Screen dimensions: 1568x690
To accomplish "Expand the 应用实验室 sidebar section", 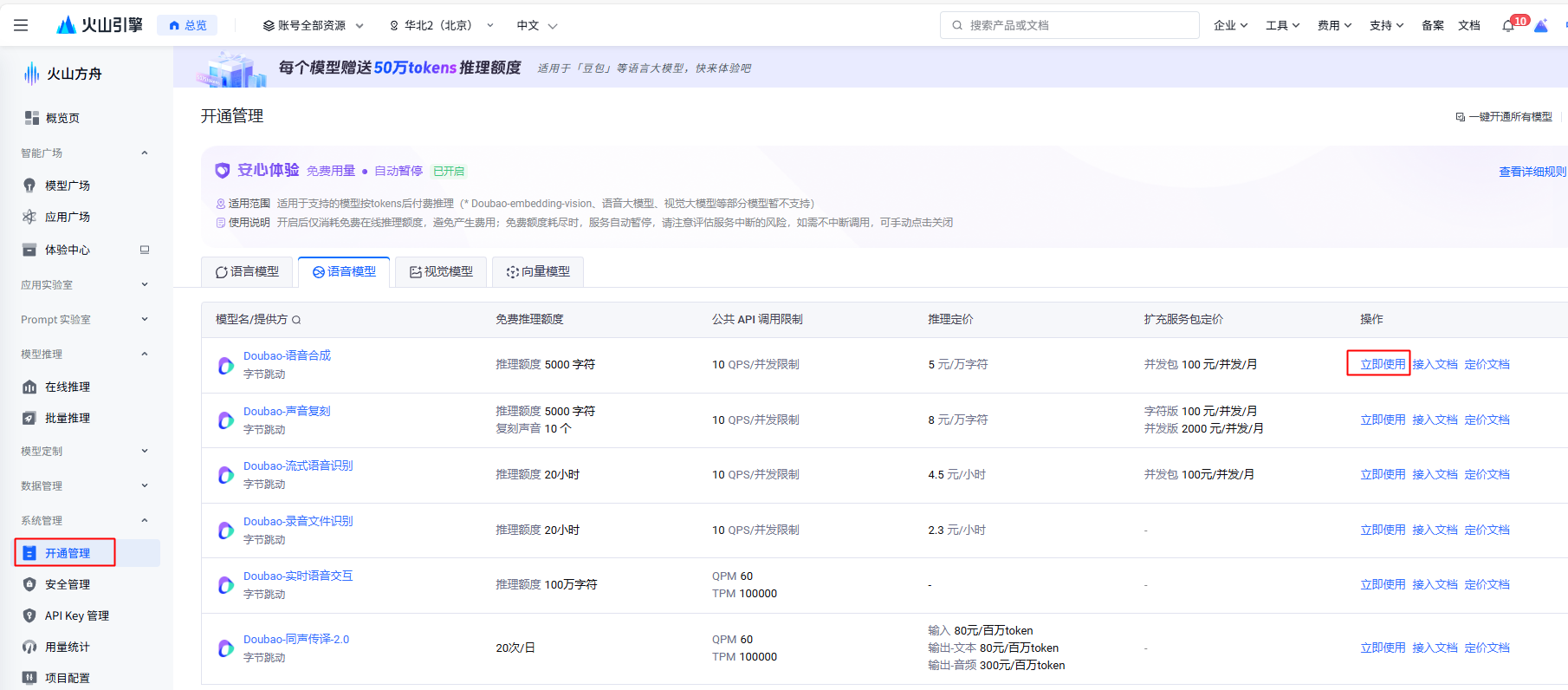I will click(x=145, y=284).
